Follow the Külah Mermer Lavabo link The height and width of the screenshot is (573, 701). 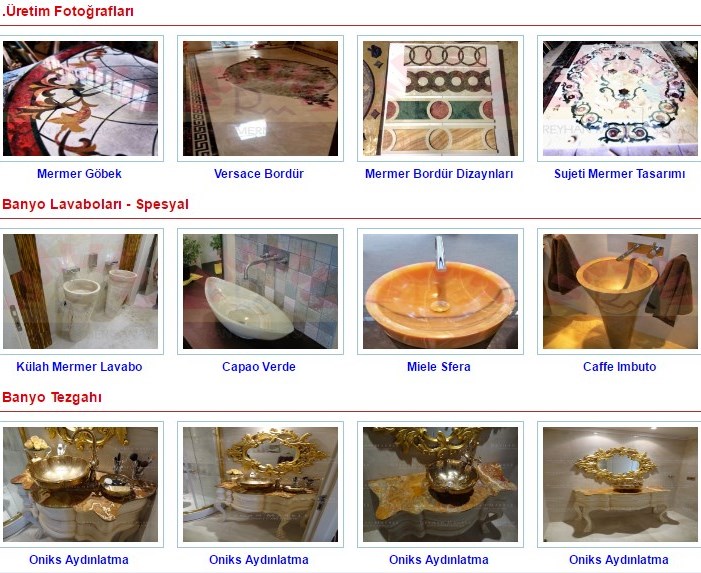click(79, 367)
